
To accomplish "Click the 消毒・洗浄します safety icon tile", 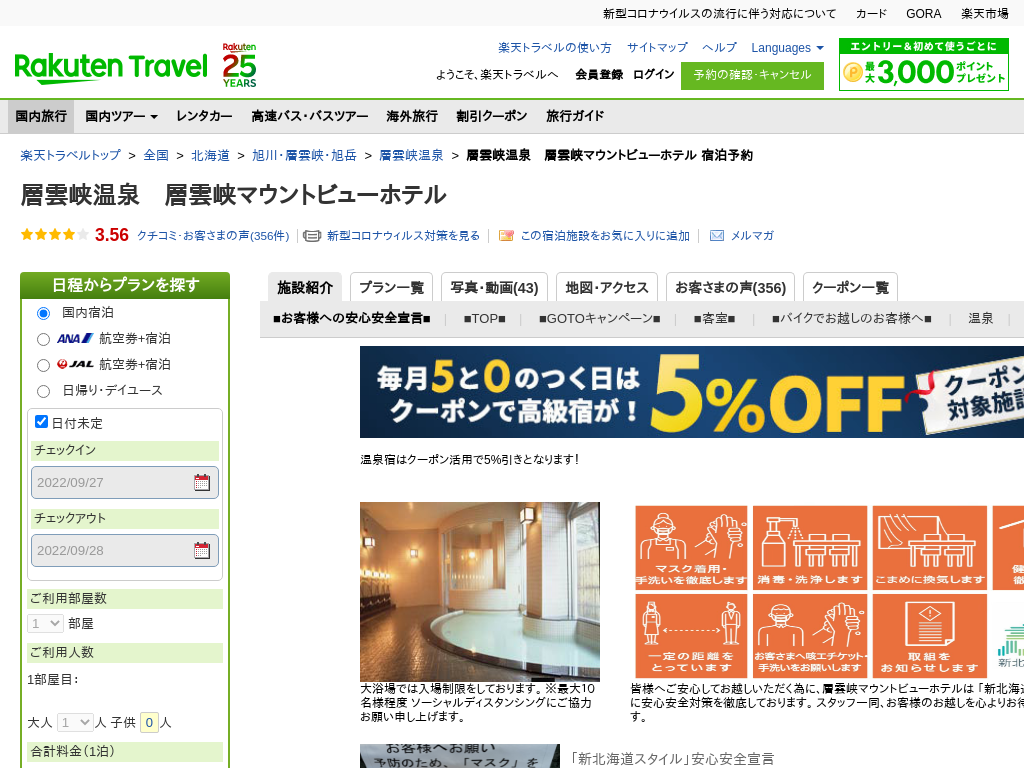I will 810,547.
